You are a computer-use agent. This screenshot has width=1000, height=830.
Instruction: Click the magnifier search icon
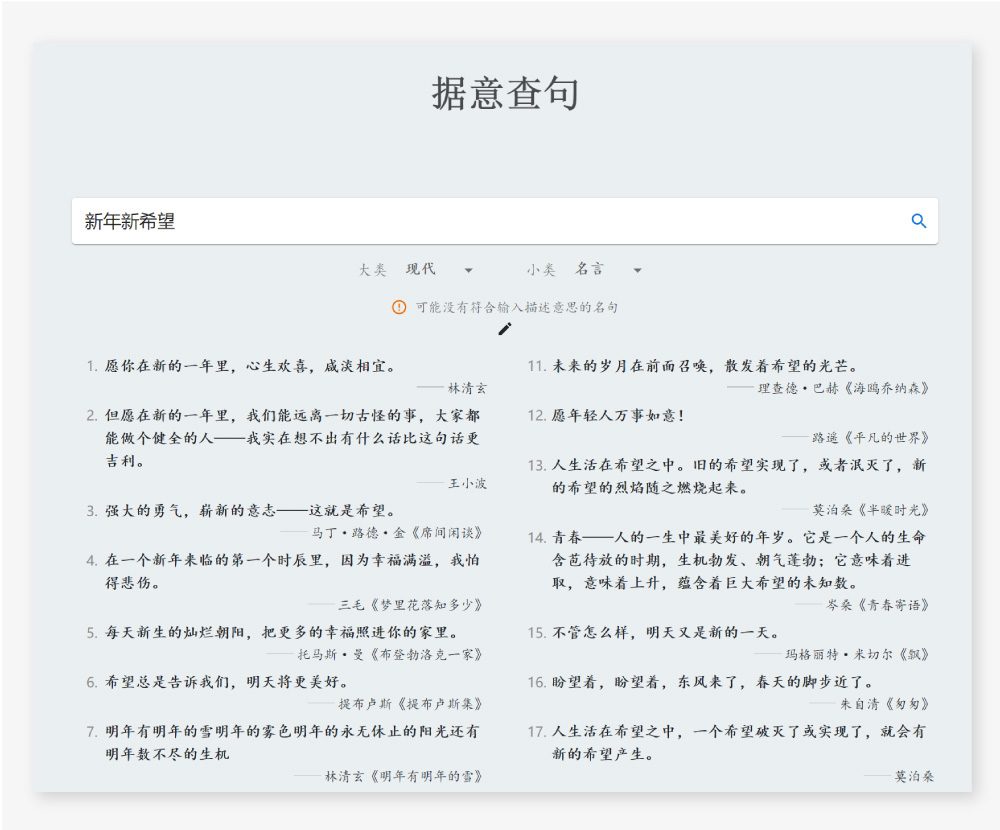click(918, 221)
